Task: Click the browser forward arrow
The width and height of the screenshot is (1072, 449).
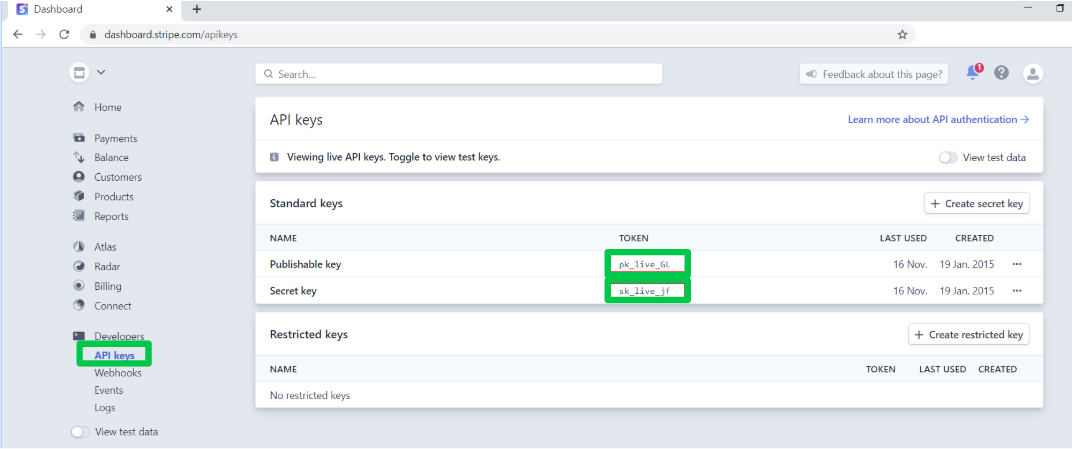Action: click(41, 34)
